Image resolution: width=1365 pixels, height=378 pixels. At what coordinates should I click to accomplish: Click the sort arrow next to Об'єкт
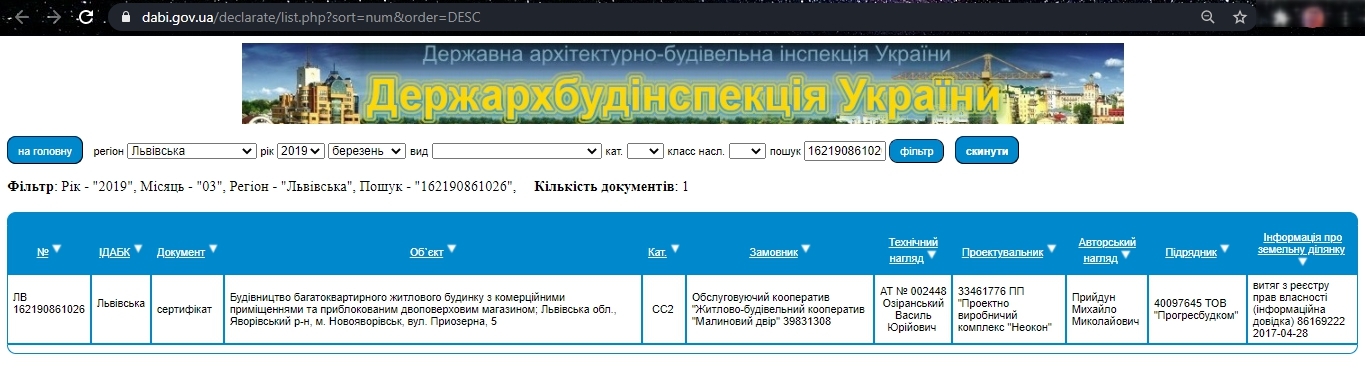(451, 249)
